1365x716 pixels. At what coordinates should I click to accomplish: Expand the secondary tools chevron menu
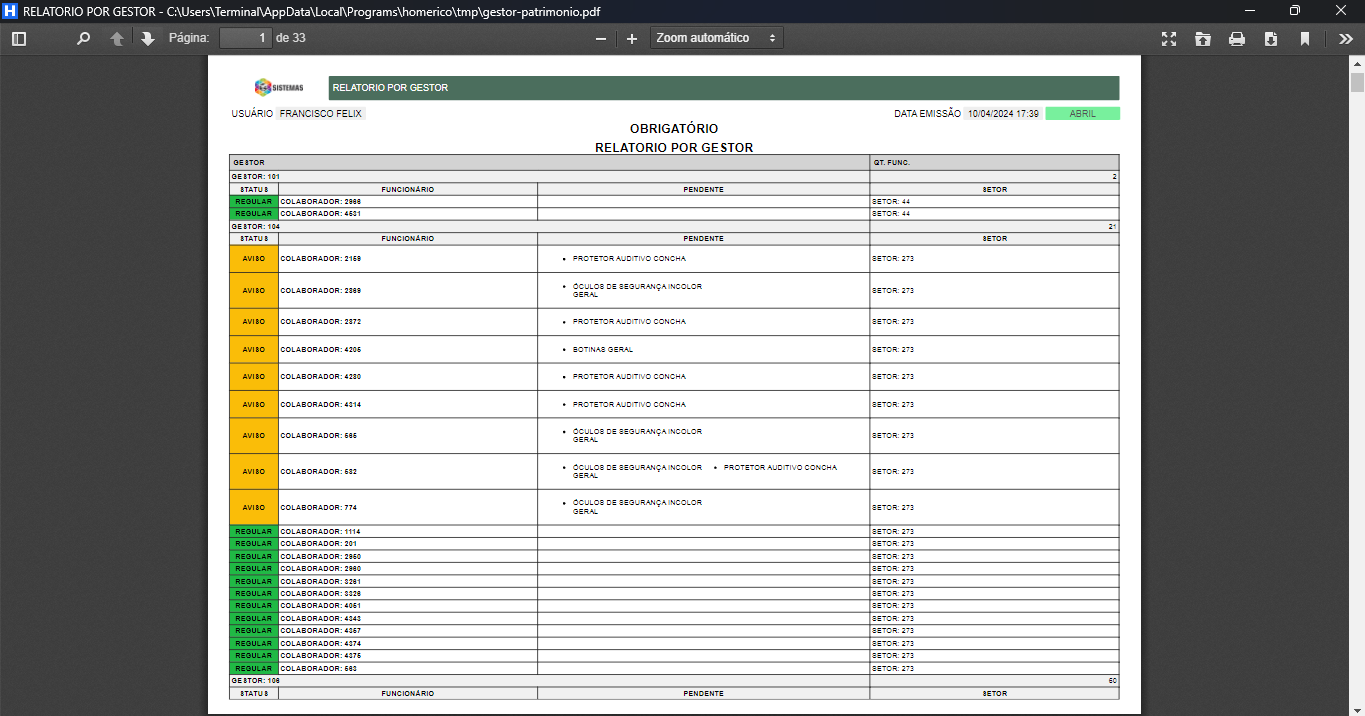pos(1345,39)
